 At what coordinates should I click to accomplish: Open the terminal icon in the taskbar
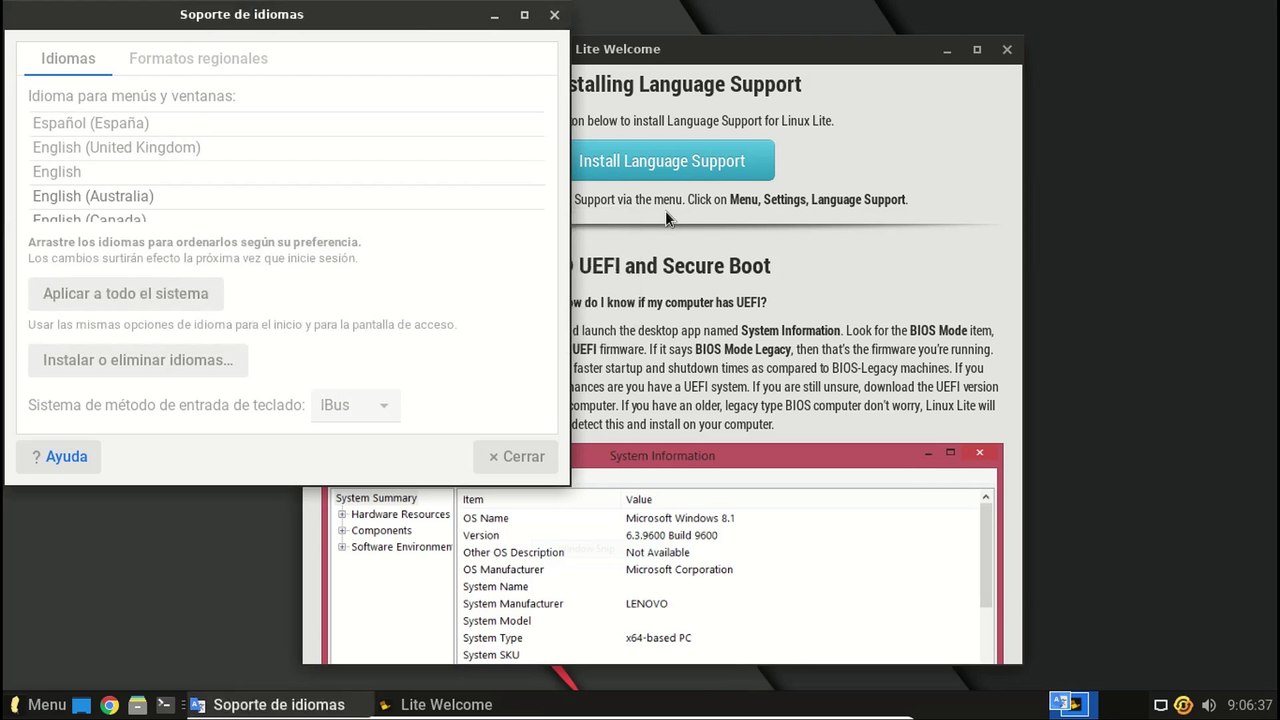point(166,705)
